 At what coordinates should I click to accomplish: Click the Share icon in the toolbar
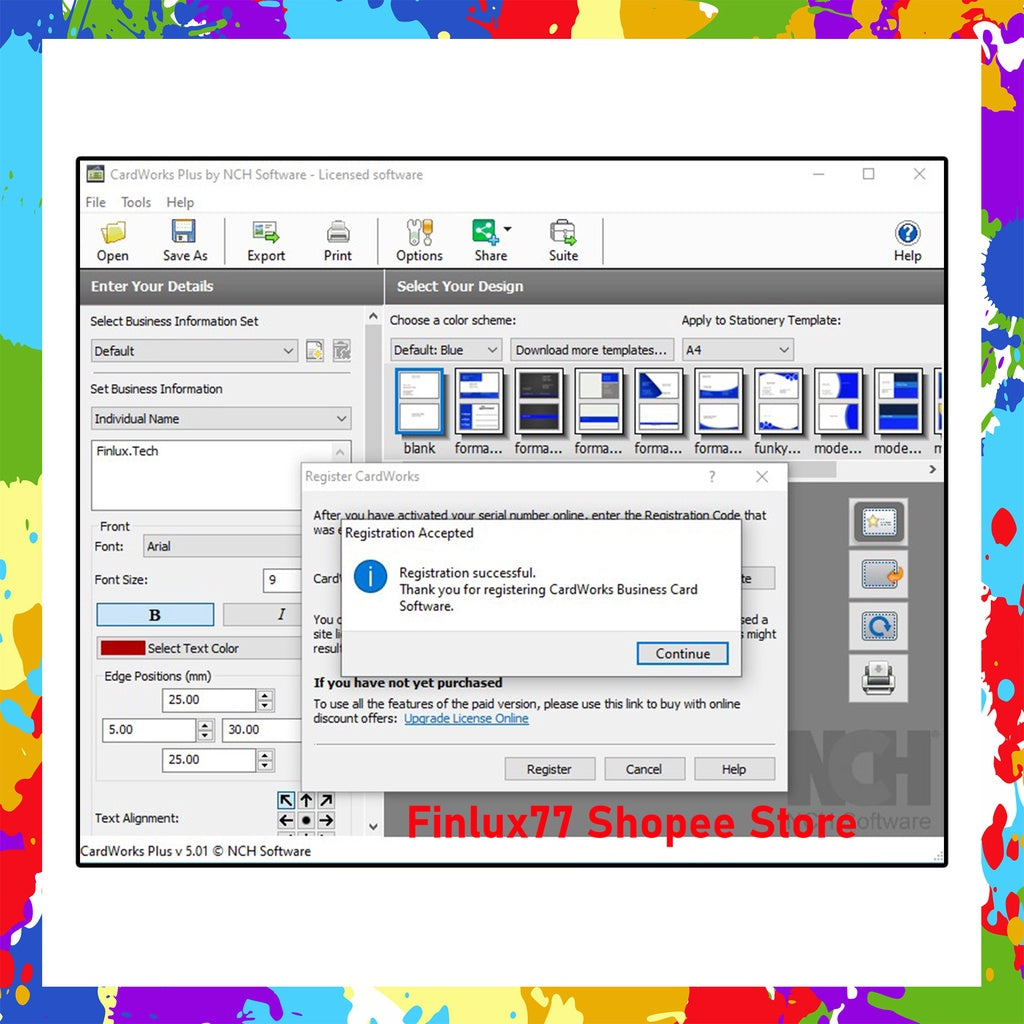488,240
